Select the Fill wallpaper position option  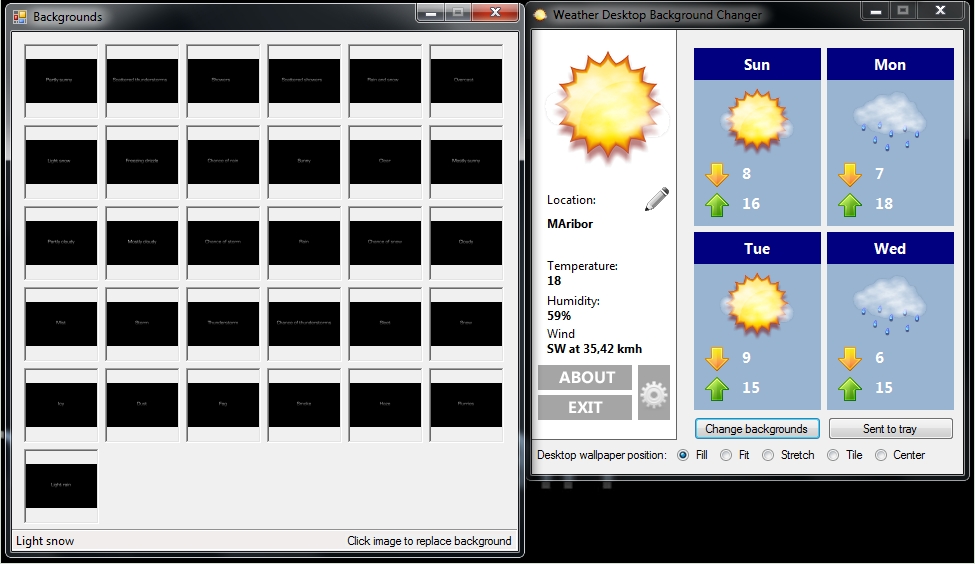684,455
